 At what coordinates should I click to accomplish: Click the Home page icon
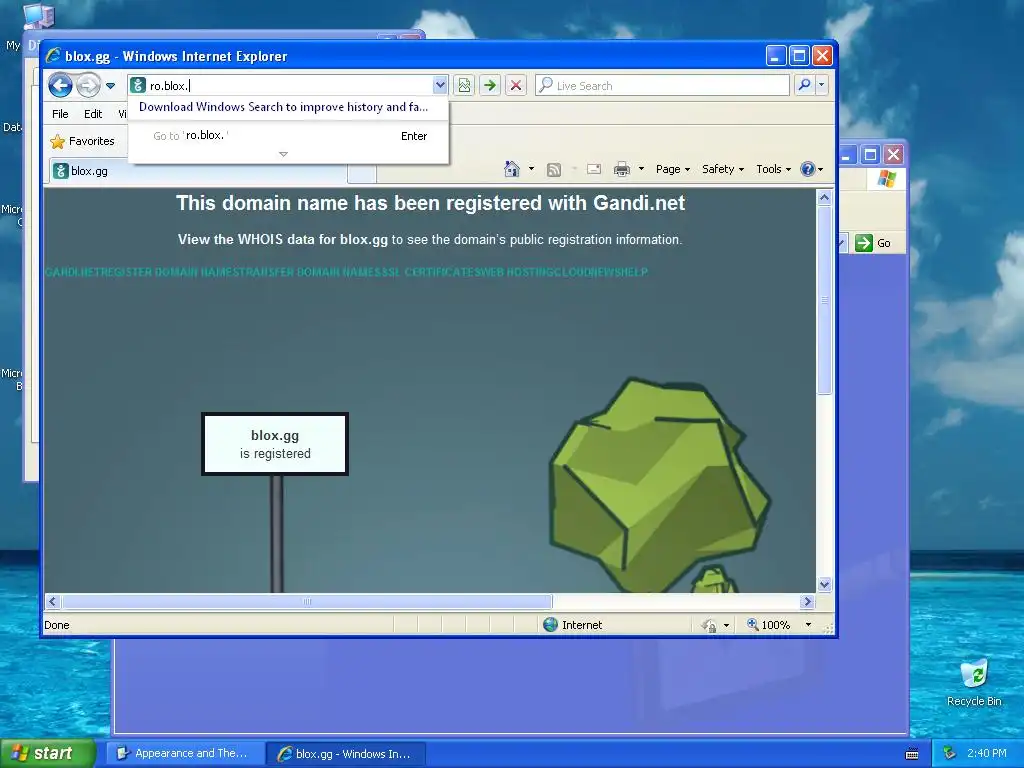point(512,169)
